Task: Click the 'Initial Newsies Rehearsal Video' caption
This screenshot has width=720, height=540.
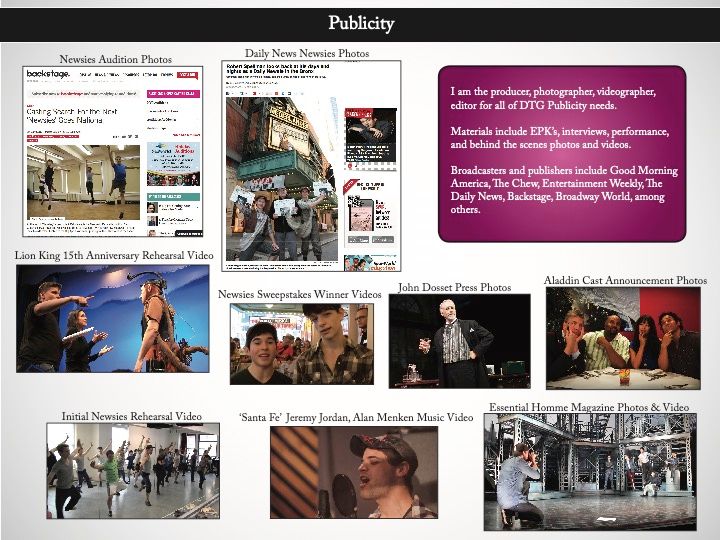Action: (x=132, y=416)
